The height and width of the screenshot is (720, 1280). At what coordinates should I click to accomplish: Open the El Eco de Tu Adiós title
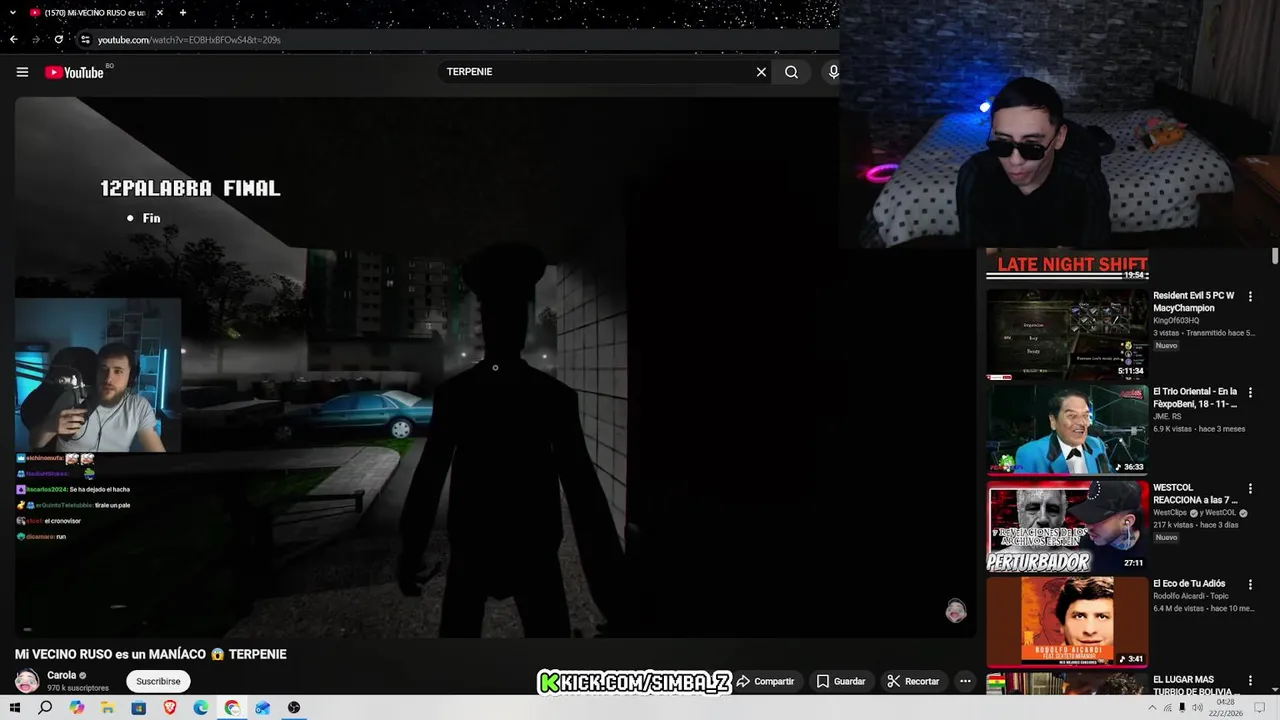click(x=1189, y=583)
